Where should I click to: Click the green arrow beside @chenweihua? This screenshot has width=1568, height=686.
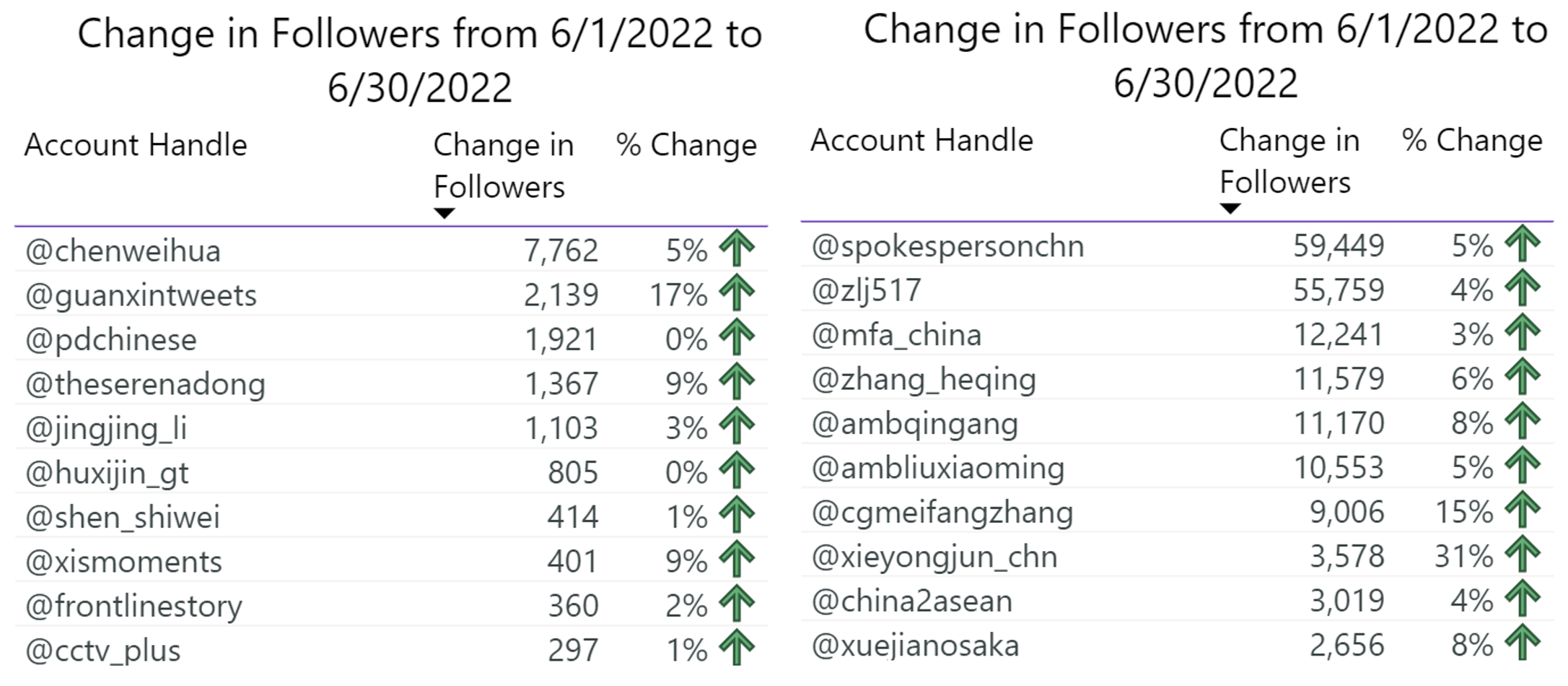click(x=737, y=249)
